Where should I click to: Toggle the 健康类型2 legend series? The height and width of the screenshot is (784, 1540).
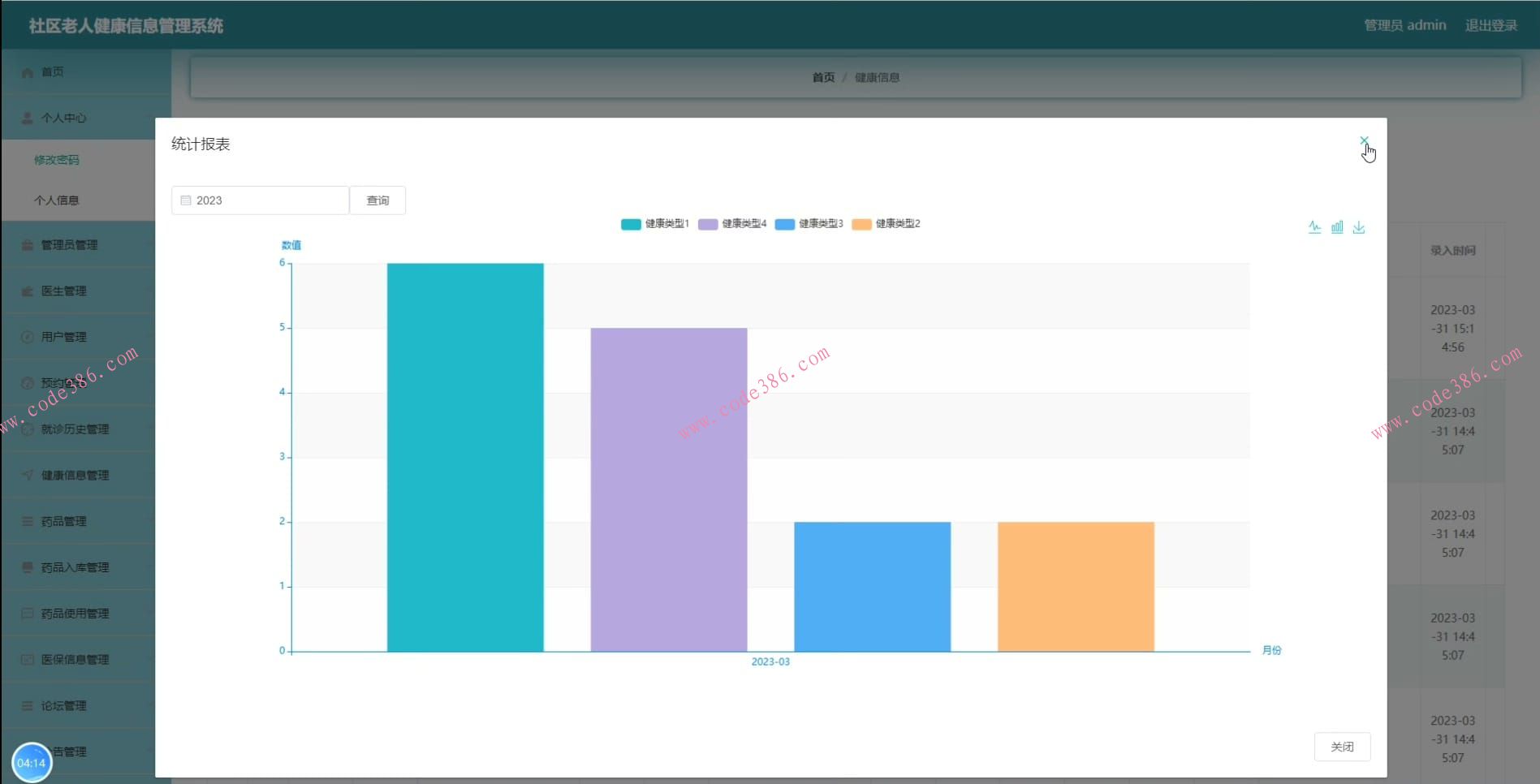(886, 224)
